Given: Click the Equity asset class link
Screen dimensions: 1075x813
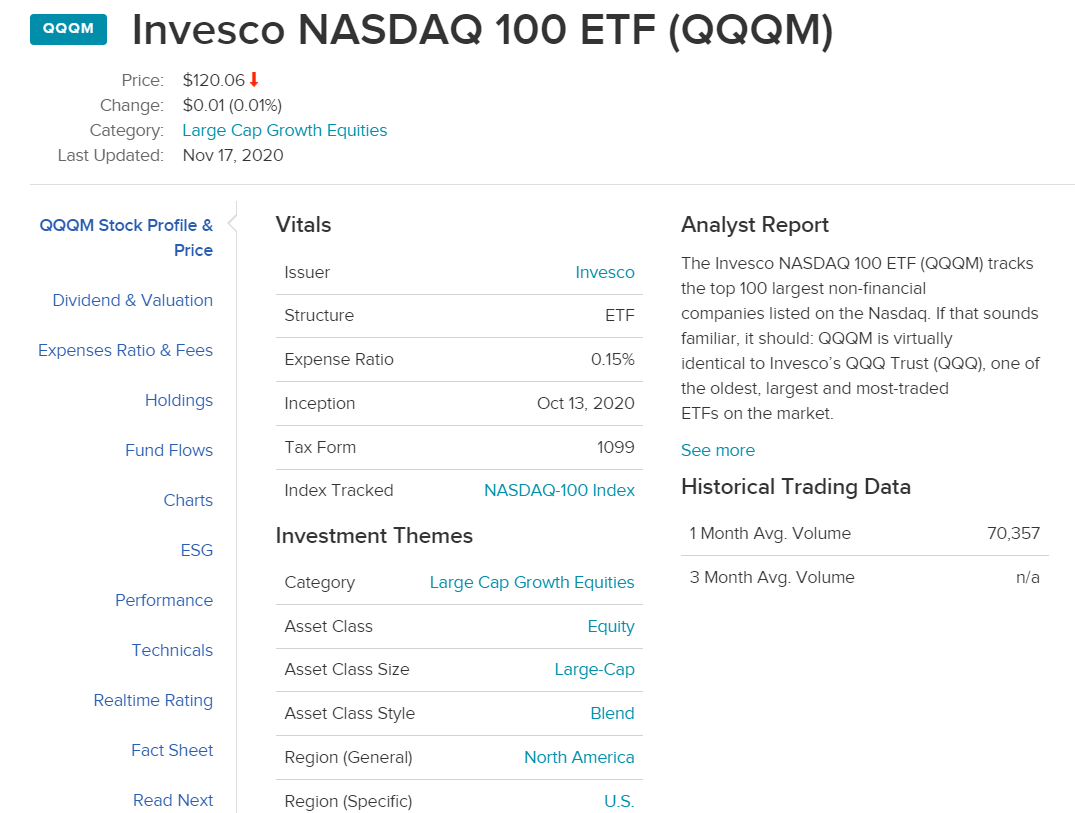Looking at the screenshot, I should [611, 627].
